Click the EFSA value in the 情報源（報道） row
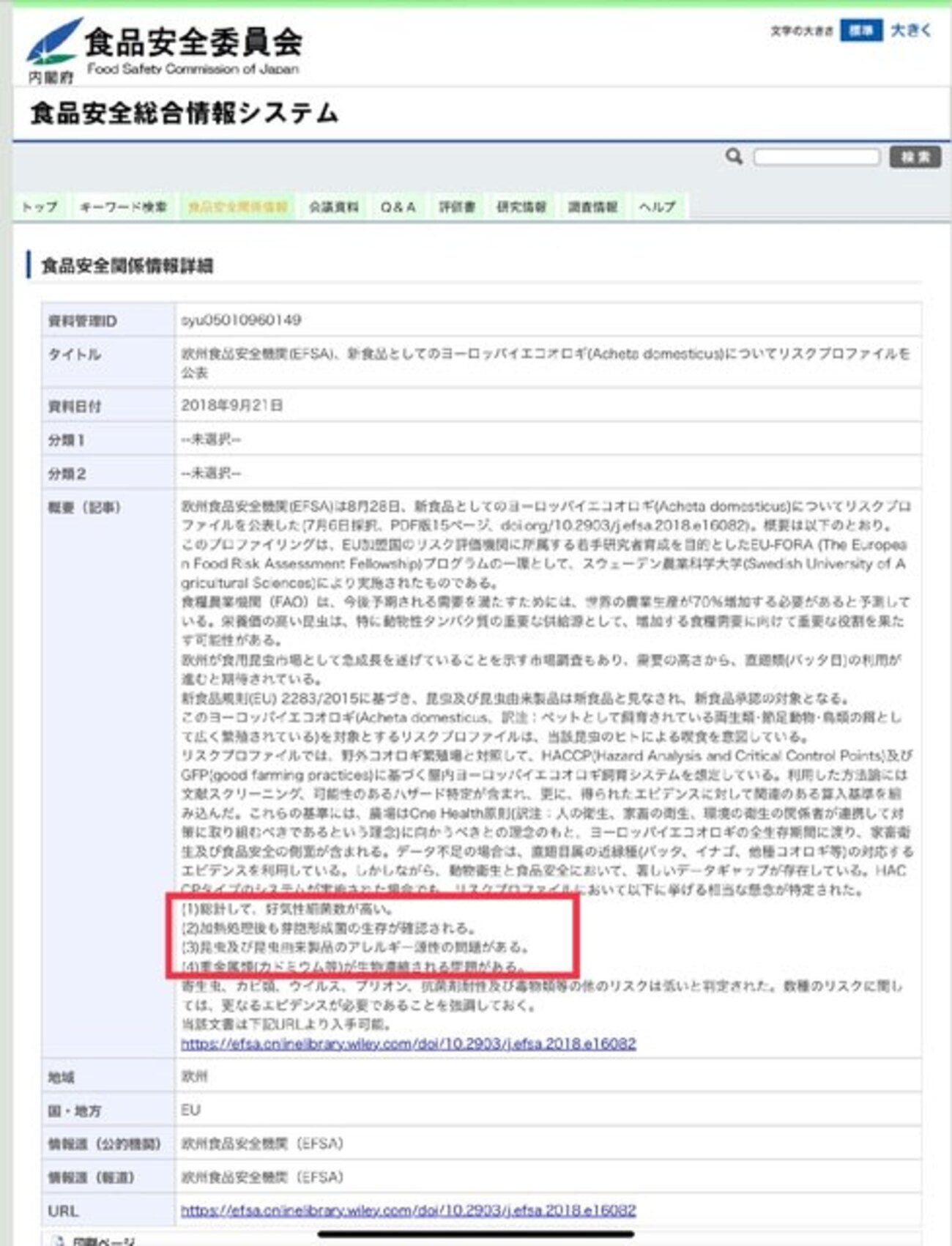The width and height of the screenshot is (952, 1246). [262, 1178]
